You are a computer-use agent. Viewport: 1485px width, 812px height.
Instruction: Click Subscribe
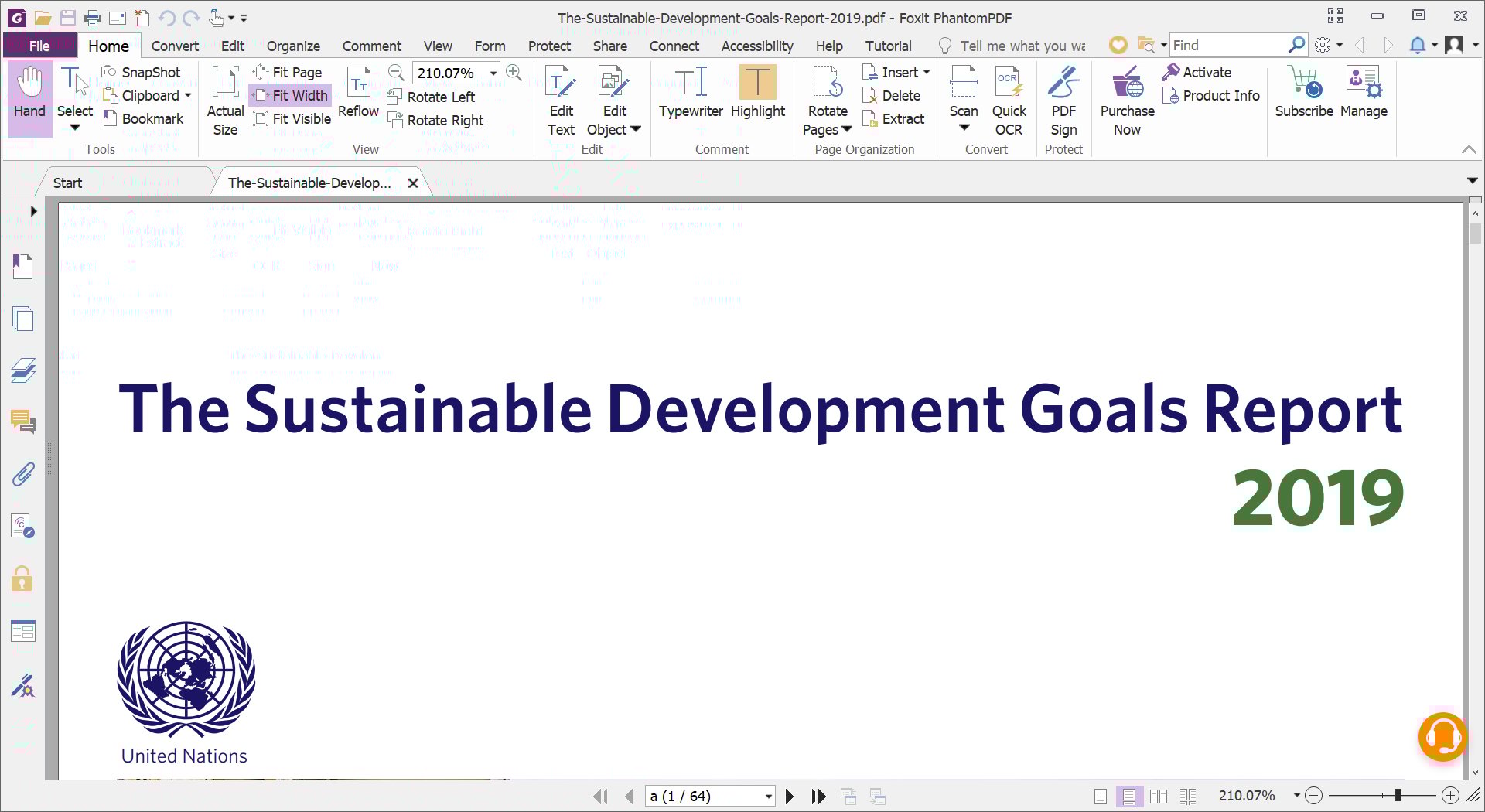[1304, 93]
